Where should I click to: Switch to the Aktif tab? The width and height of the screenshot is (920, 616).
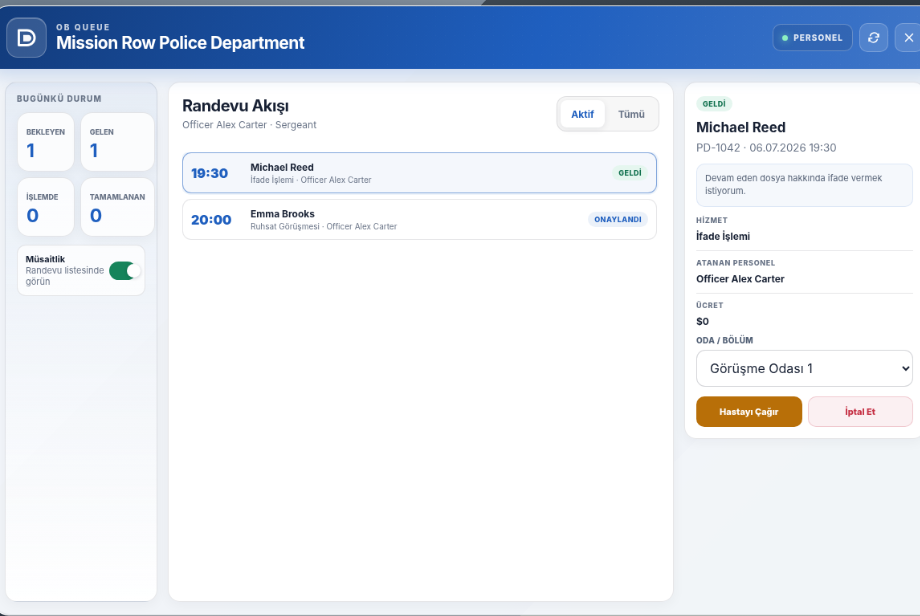(582, 114)
